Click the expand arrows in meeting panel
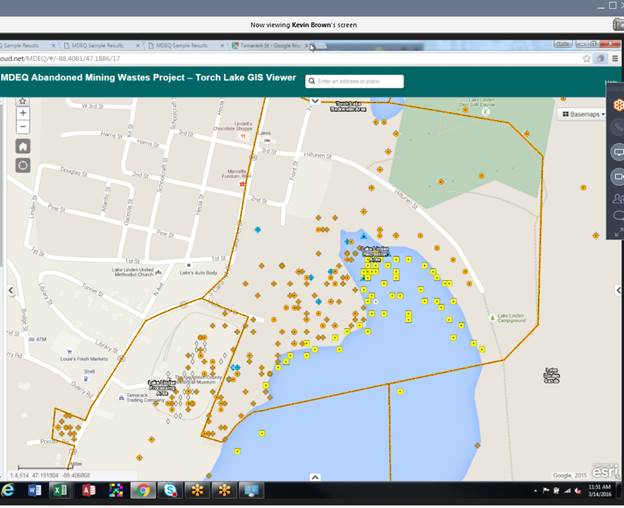This screenshot has width=624, height=508. coord(619,233)
